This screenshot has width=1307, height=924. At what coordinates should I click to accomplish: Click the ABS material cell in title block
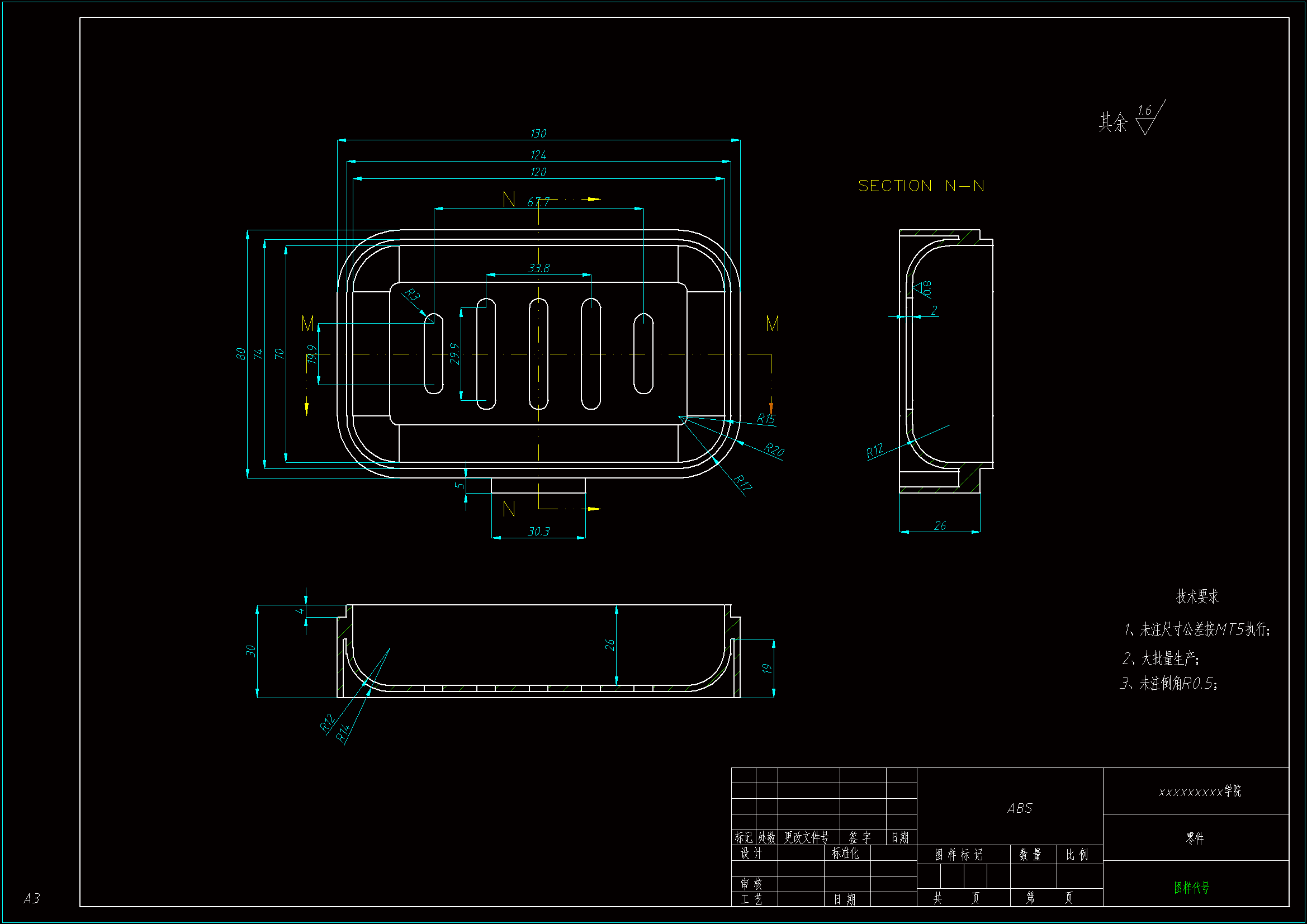[x=1020, y=808]
